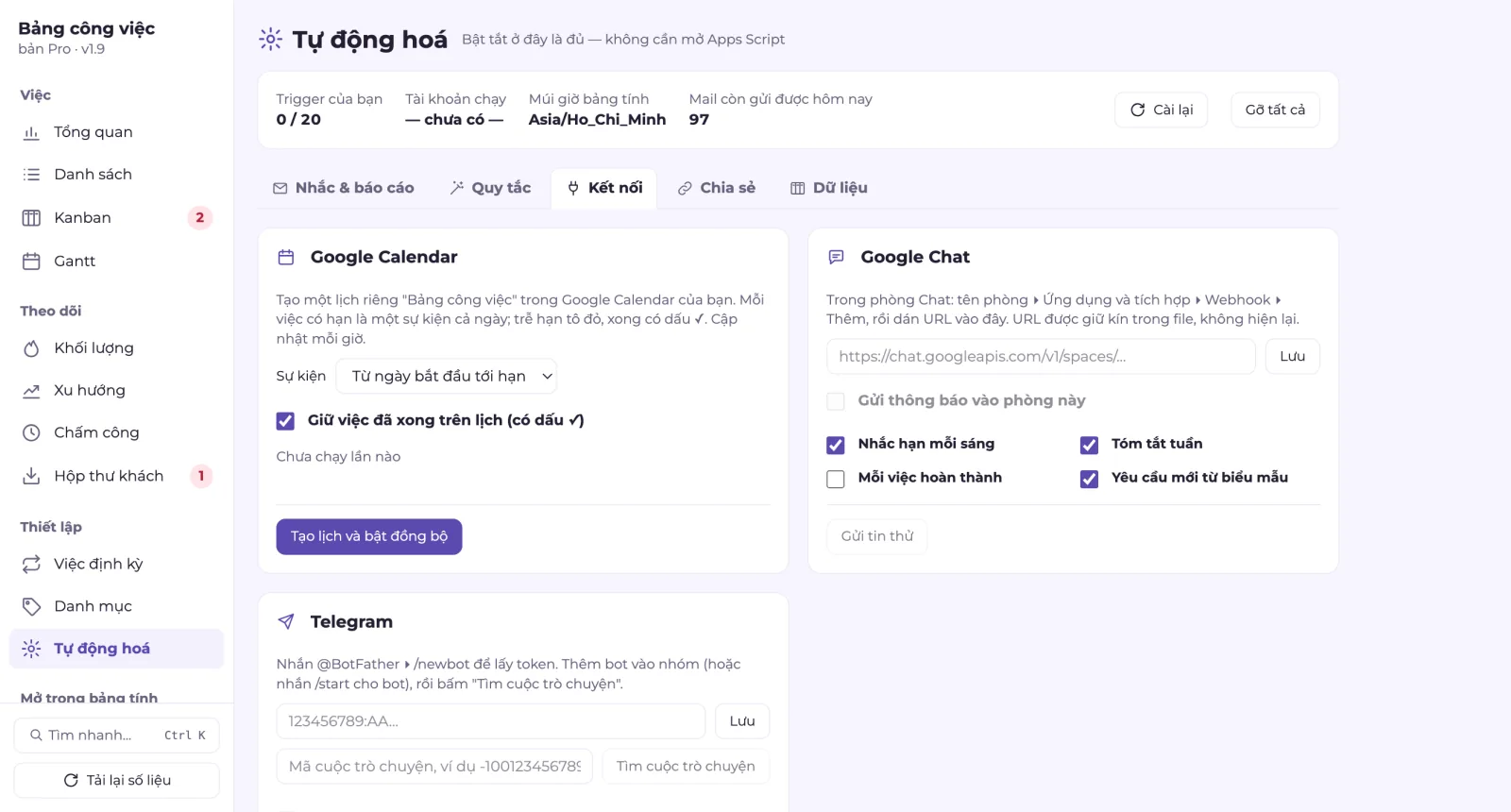Click the Cài lại refresh button
Screen dimensions: 1511x812
(1162, 110)
